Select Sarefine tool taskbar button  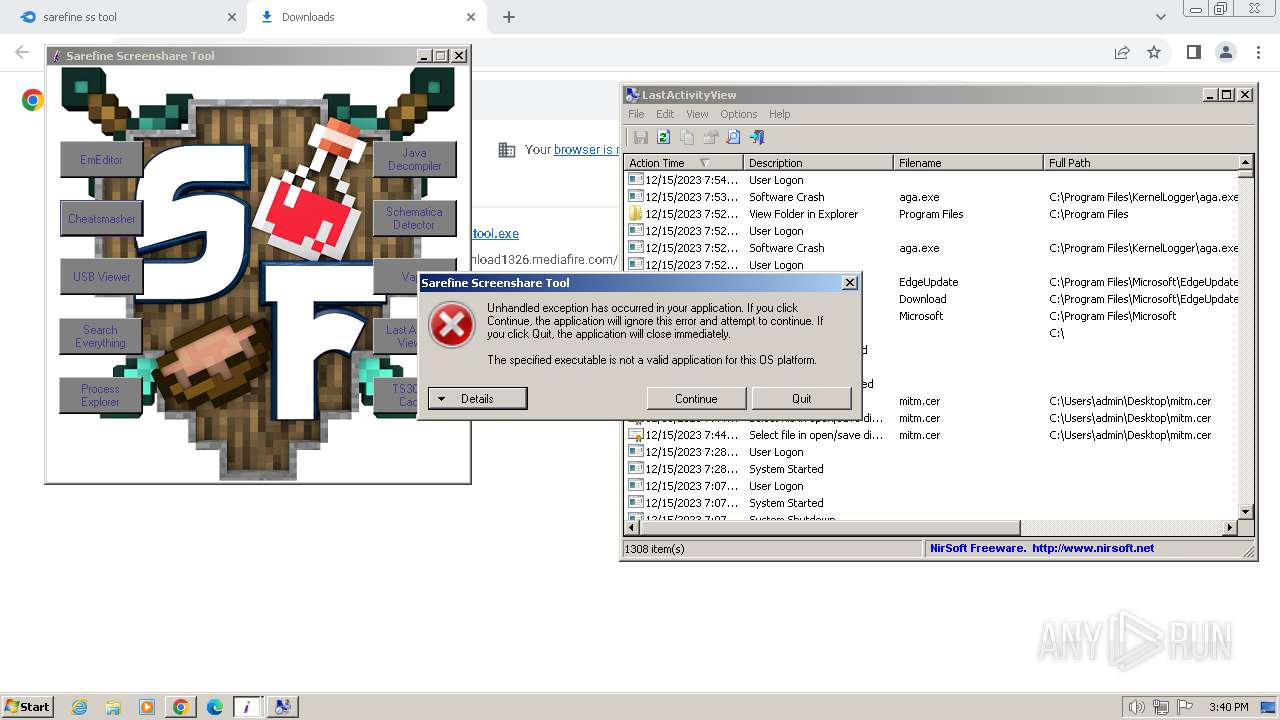tap(247, 707)
